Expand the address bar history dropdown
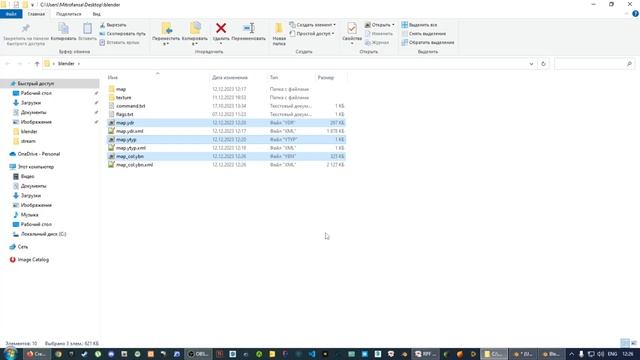 [x=531, y=64]
